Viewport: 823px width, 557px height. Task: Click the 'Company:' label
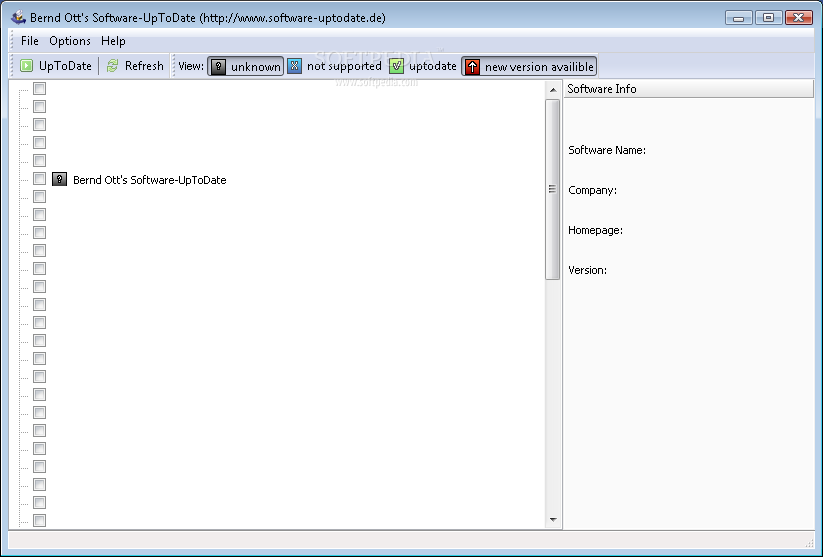point(592,190)
